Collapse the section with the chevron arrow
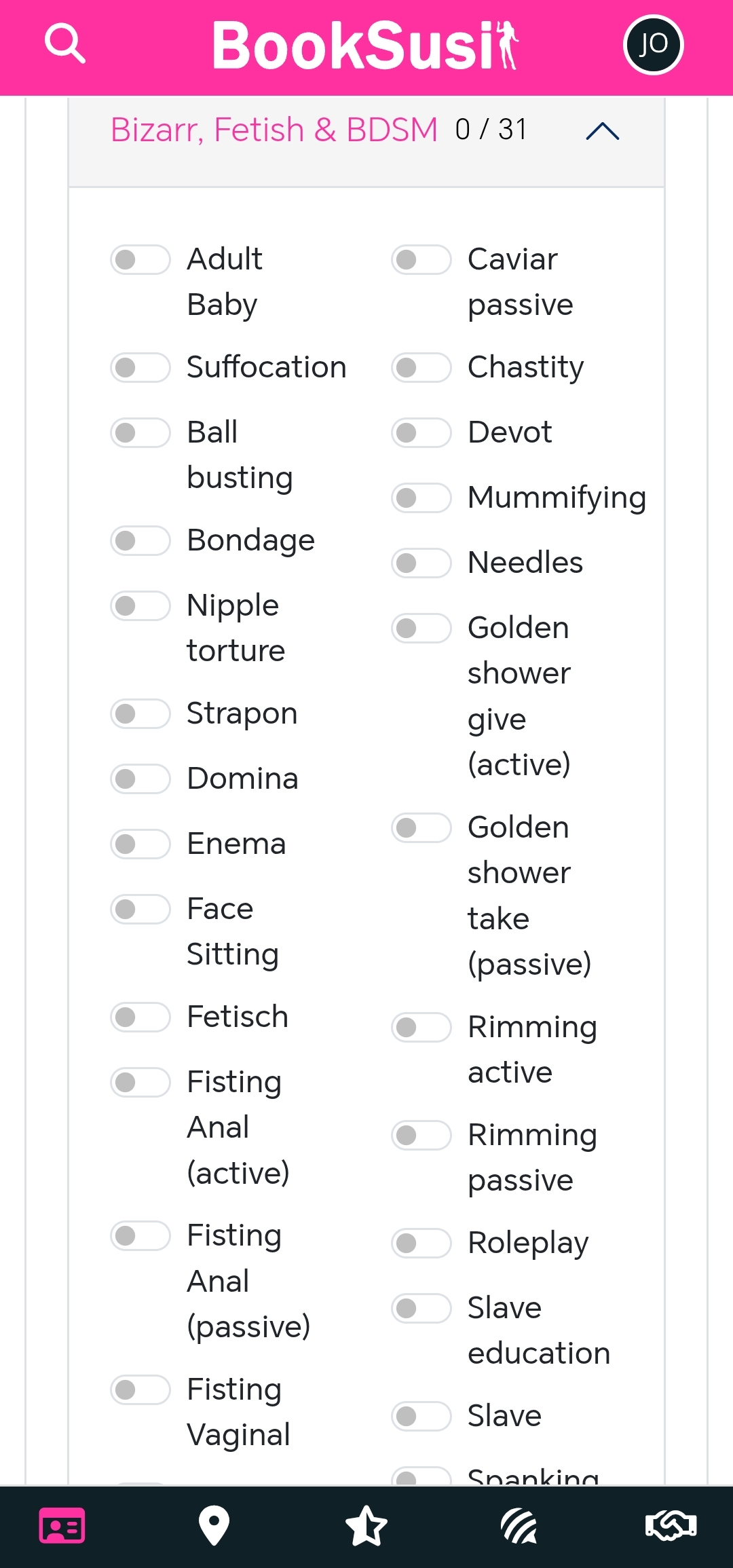The width and height of the screenshot is (733, 1568). 603,131
